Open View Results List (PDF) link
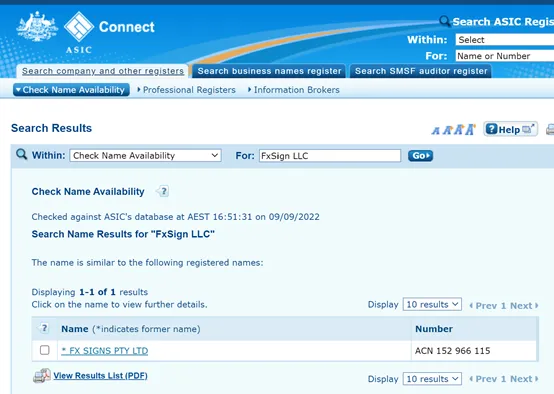Image resolution: width=554 pixels, height=394 pixels. [x=100, y=376]
